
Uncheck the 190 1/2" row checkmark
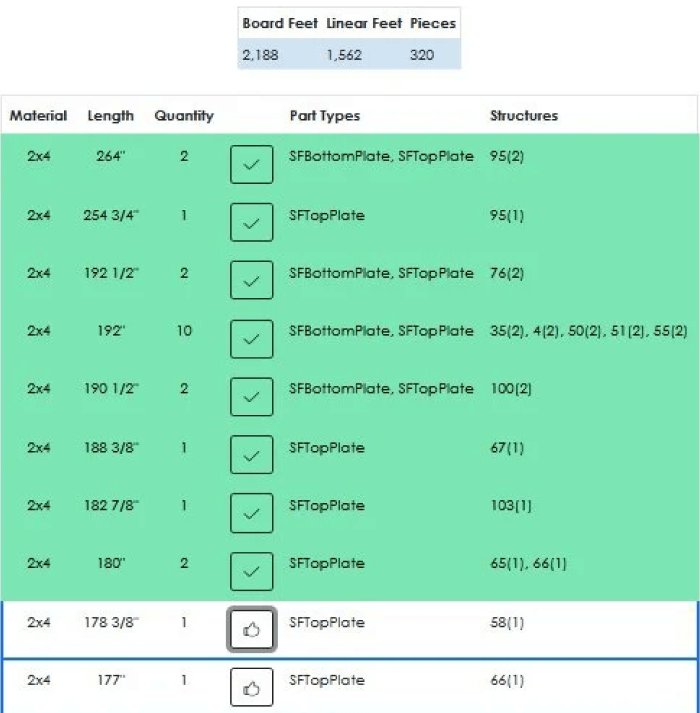[x=251, y=396]
